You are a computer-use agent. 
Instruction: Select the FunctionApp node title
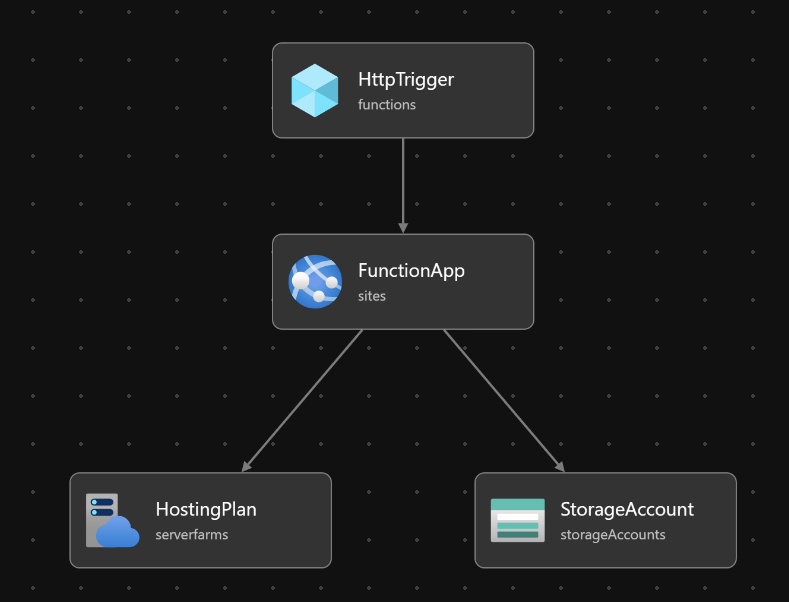coord(411,271)
